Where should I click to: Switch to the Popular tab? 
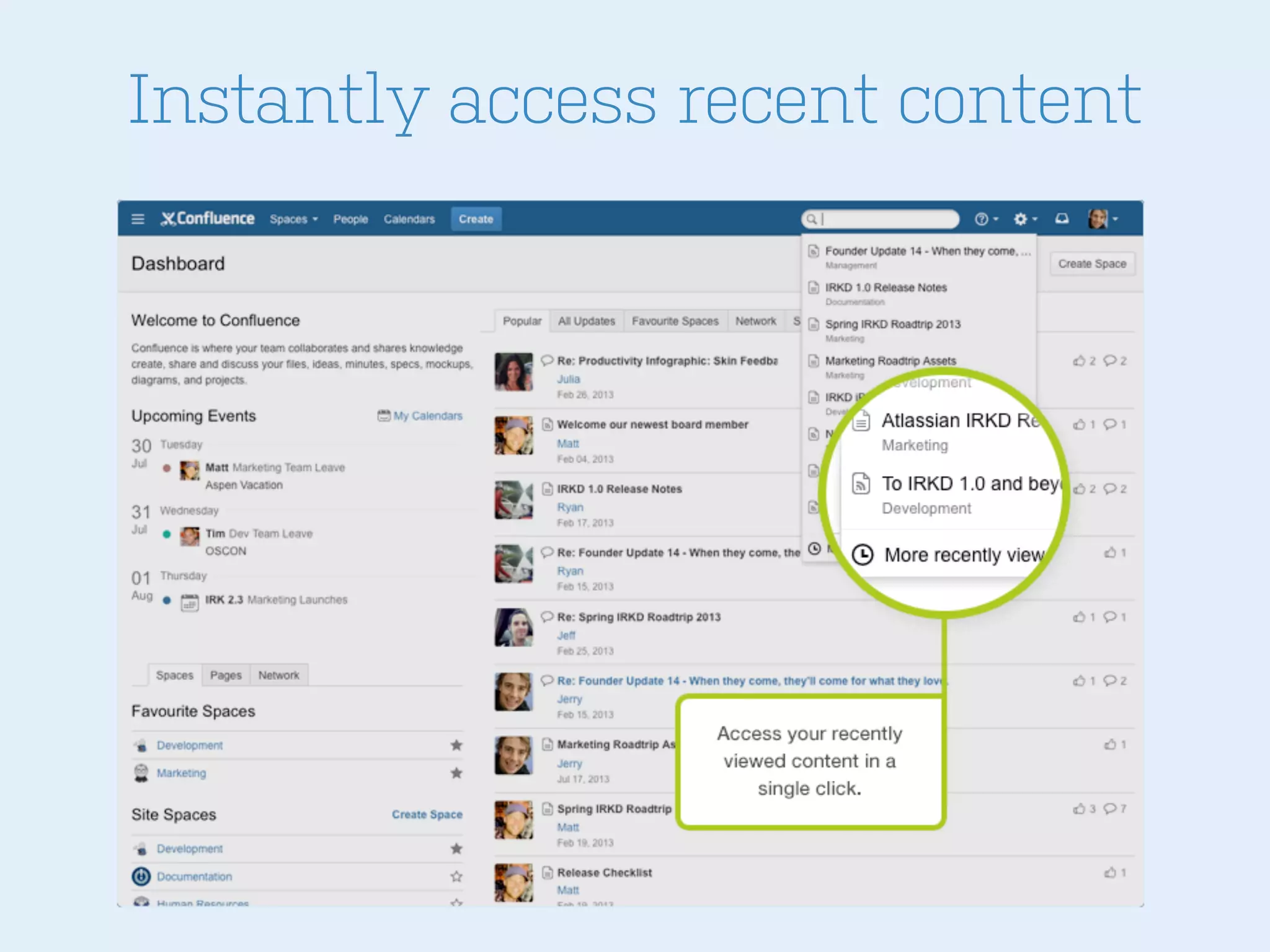click(x=522, y=321)
